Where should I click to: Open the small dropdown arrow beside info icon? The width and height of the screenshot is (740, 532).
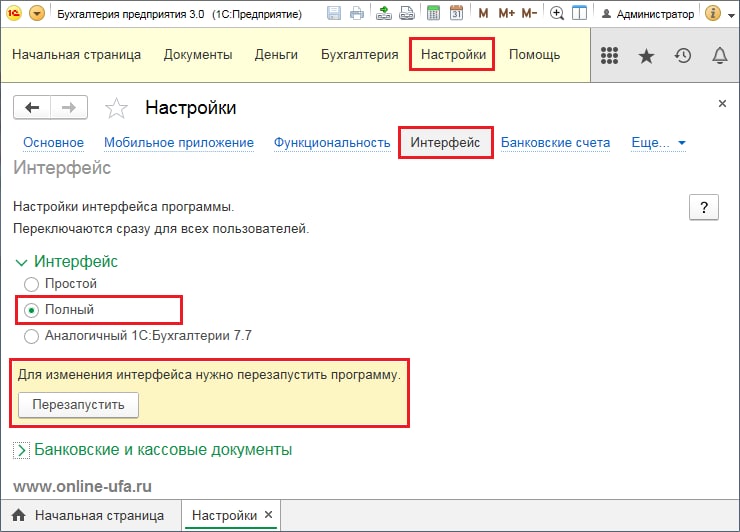click(731, 15)
